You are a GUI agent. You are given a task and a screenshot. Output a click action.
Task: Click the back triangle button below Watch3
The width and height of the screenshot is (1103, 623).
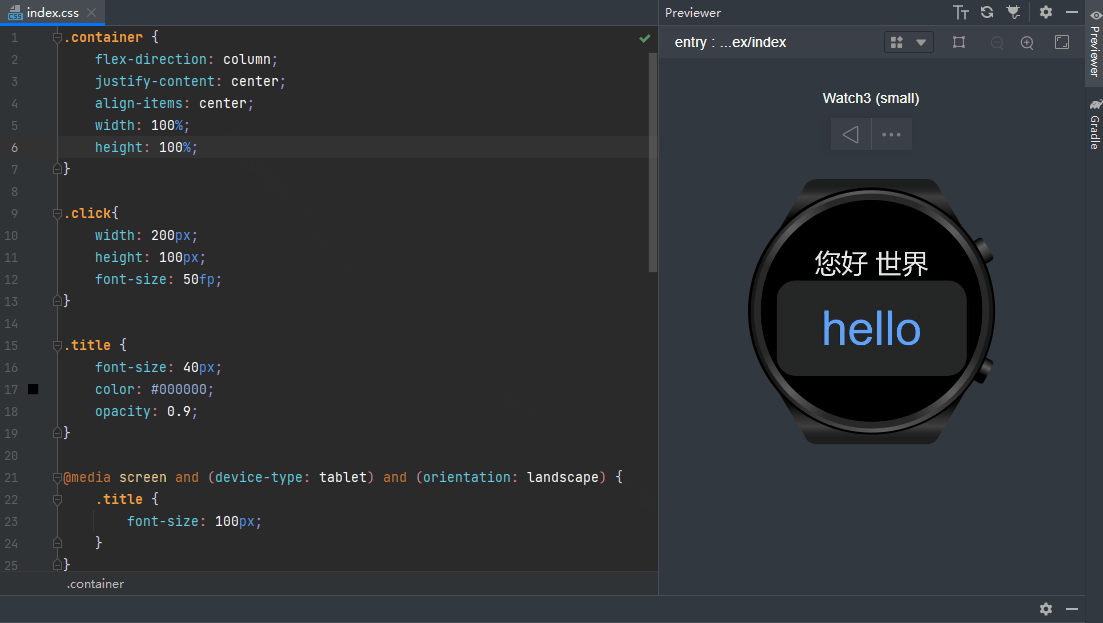850,134
